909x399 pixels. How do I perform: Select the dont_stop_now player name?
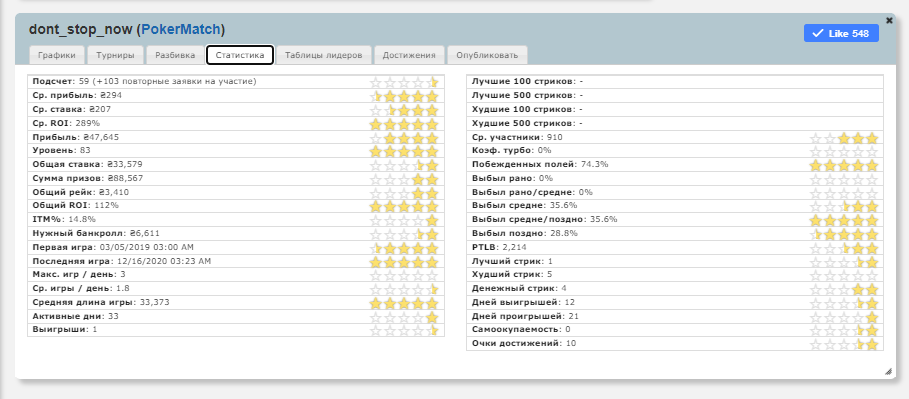(80, 29)
